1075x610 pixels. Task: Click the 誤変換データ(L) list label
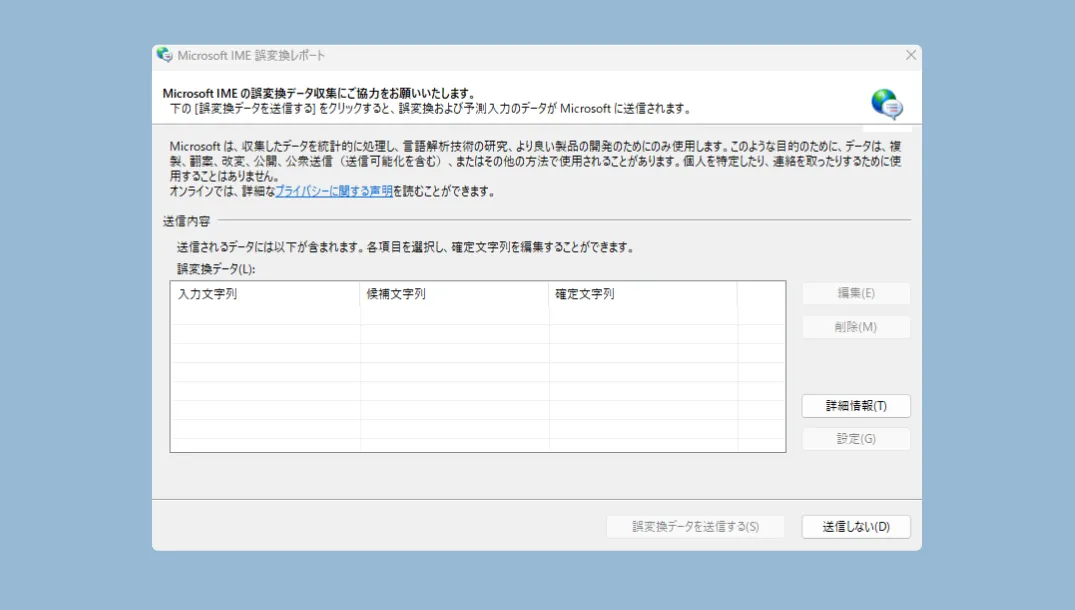point(216,268)
